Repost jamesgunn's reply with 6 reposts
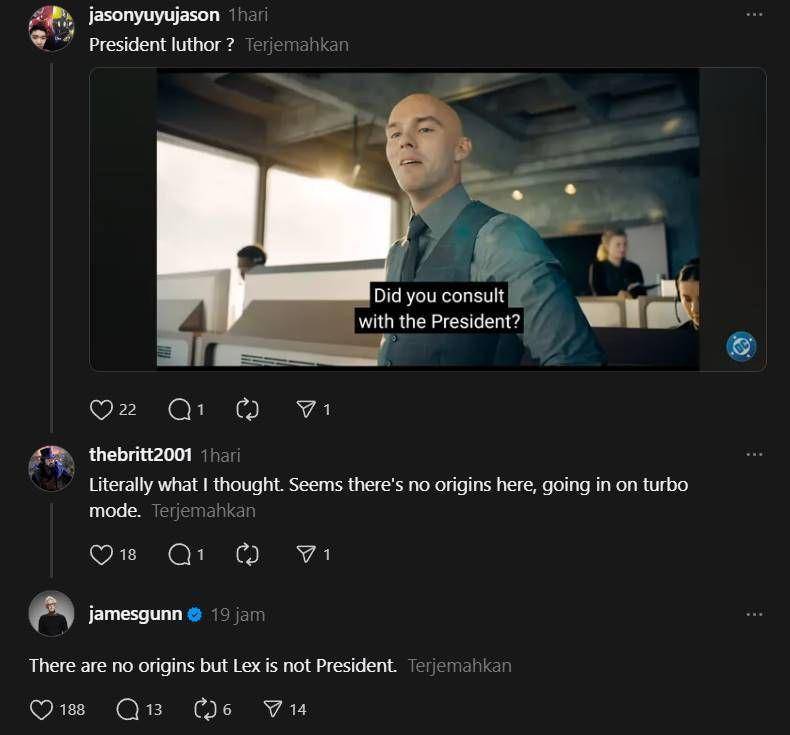Viewport: 790px width, 735px height. click(x=205, y=710)
